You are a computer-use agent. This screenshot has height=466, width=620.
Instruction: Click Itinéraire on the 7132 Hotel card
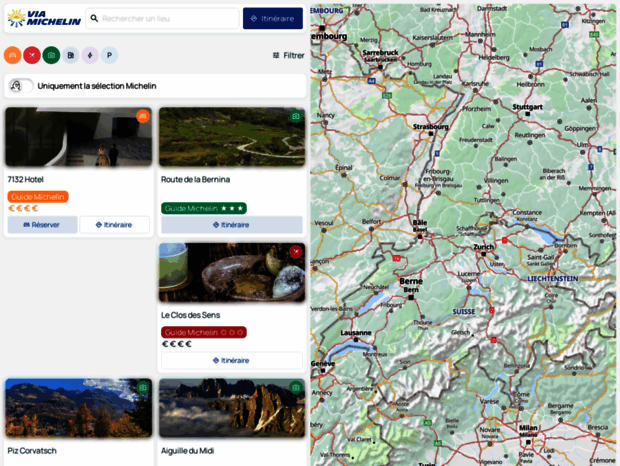[x=114, y=225]
